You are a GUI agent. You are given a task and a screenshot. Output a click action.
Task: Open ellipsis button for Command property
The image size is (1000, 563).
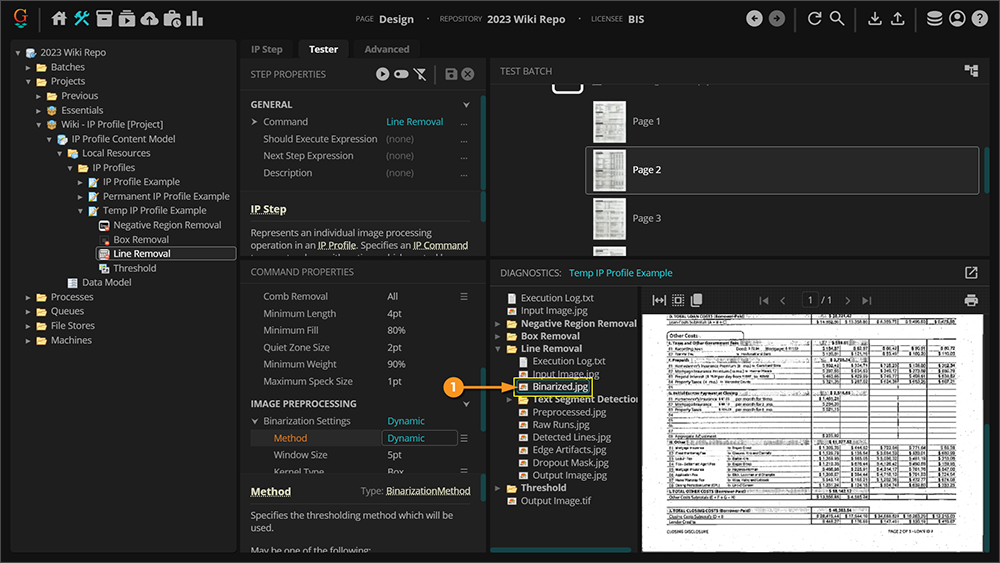pyautogui.click(x=464, y=122)
